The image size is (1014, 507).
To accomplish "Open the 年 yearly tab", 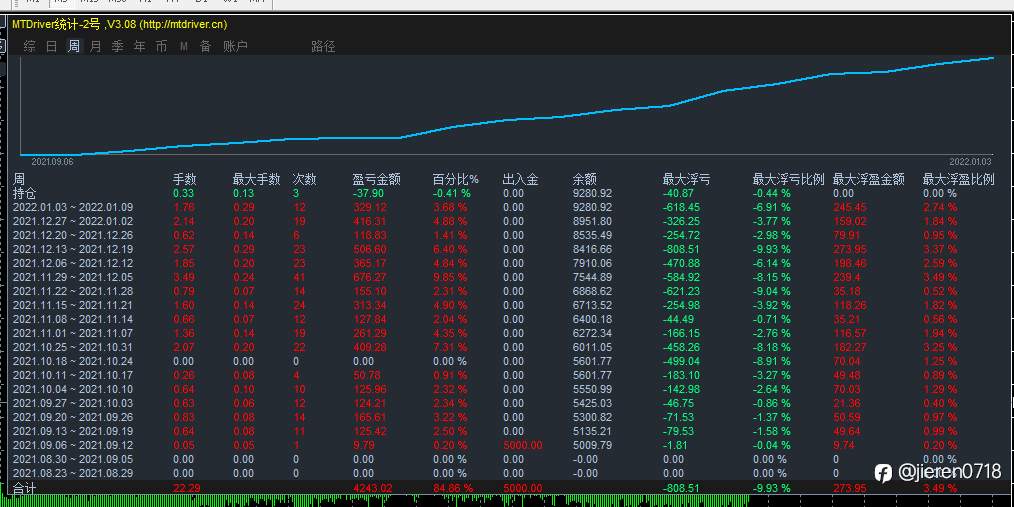I will 140,47.
